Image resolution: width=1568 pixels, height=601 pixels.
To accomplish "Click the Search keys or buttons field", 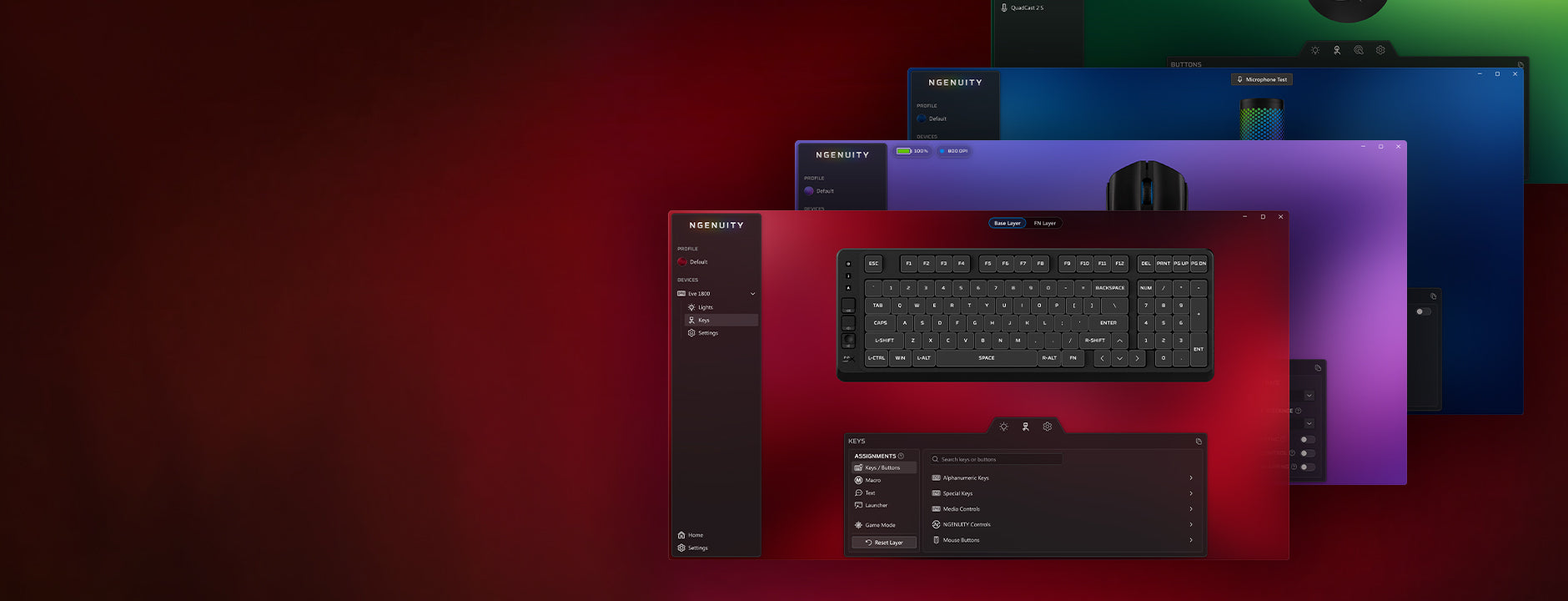I will pos(997,459).
